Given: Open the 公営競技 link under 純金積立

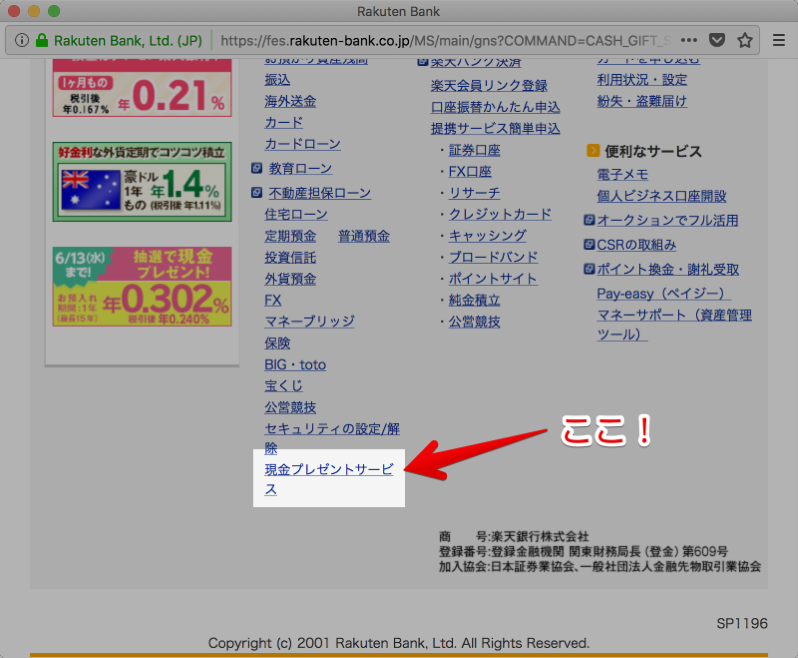Looking at the screenshot, I should click(474, 322).
